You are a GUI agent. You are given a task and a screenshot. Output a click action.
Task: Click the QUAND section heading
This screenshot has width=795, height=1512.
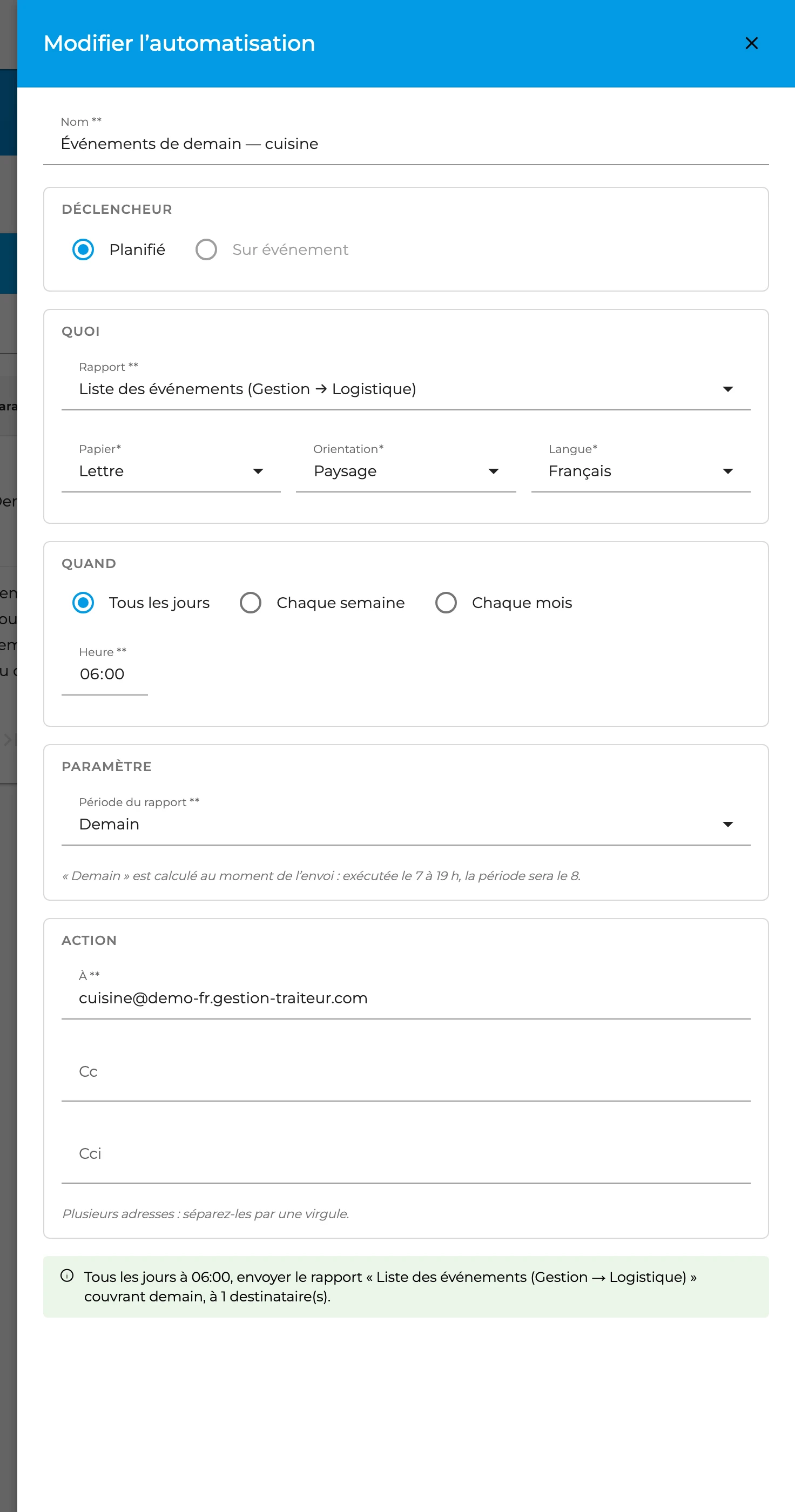pyautogui.click(x=89, y=563)
